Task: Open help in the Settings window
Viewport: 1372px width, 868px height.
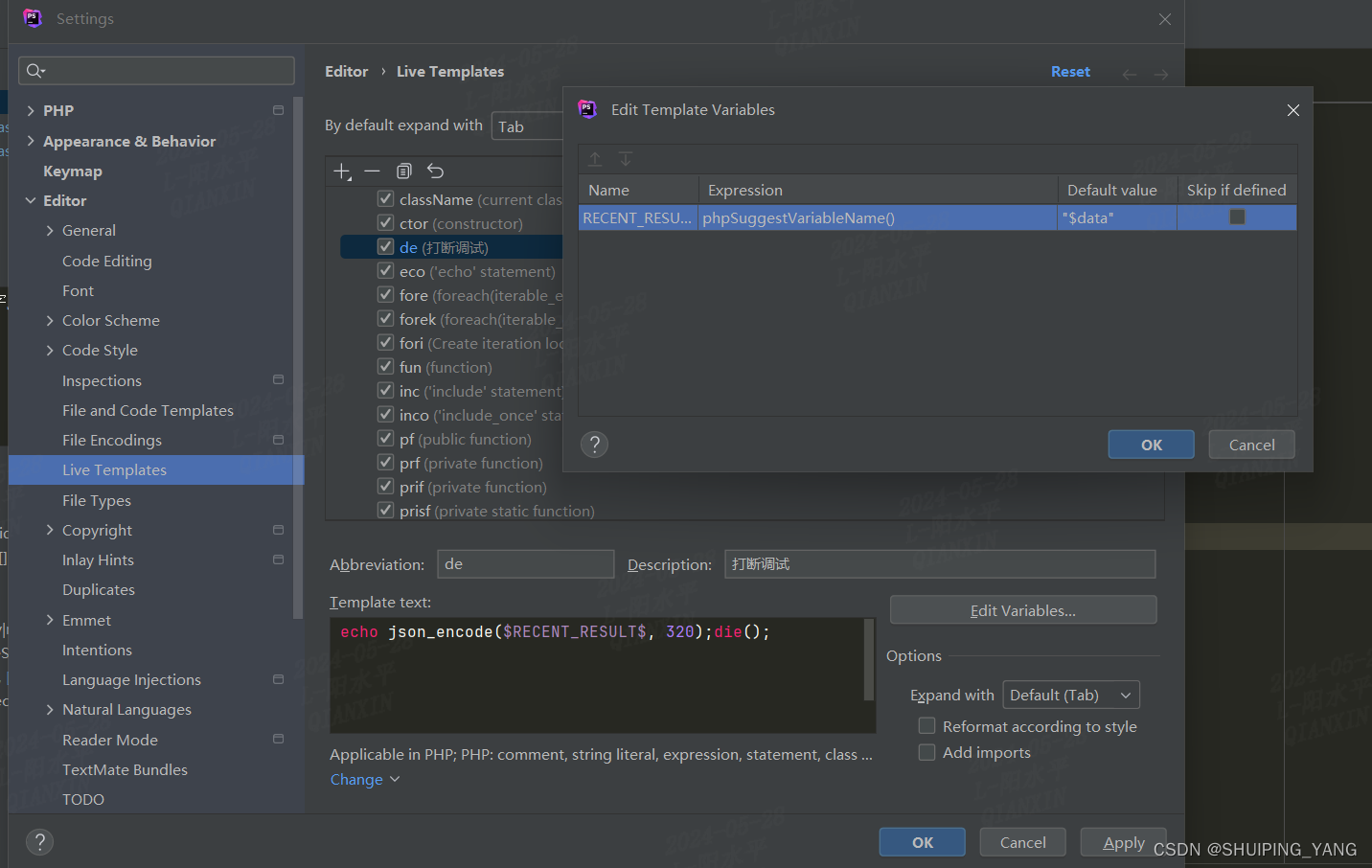Action: point(39,842)
